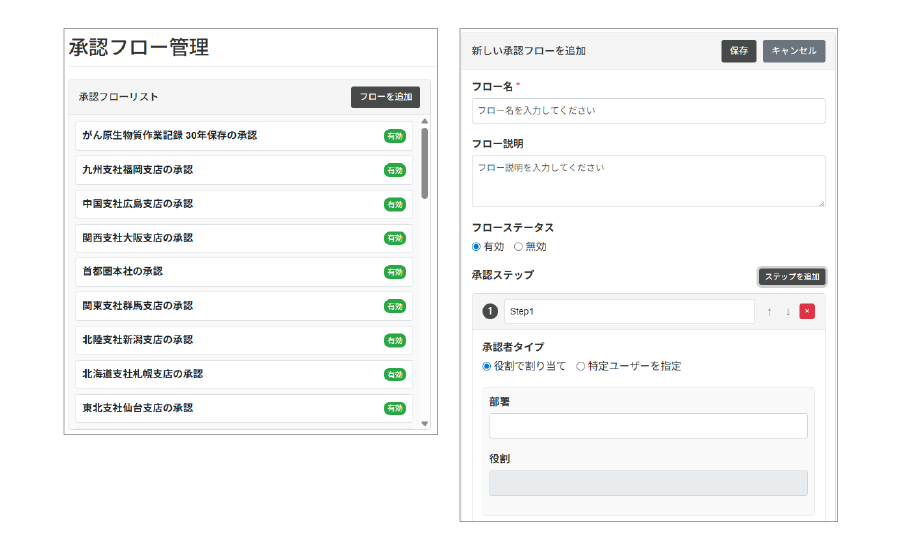Select the 無効 flow status radio
Viewport: 900px width, 550px height.
coord(518,247)
